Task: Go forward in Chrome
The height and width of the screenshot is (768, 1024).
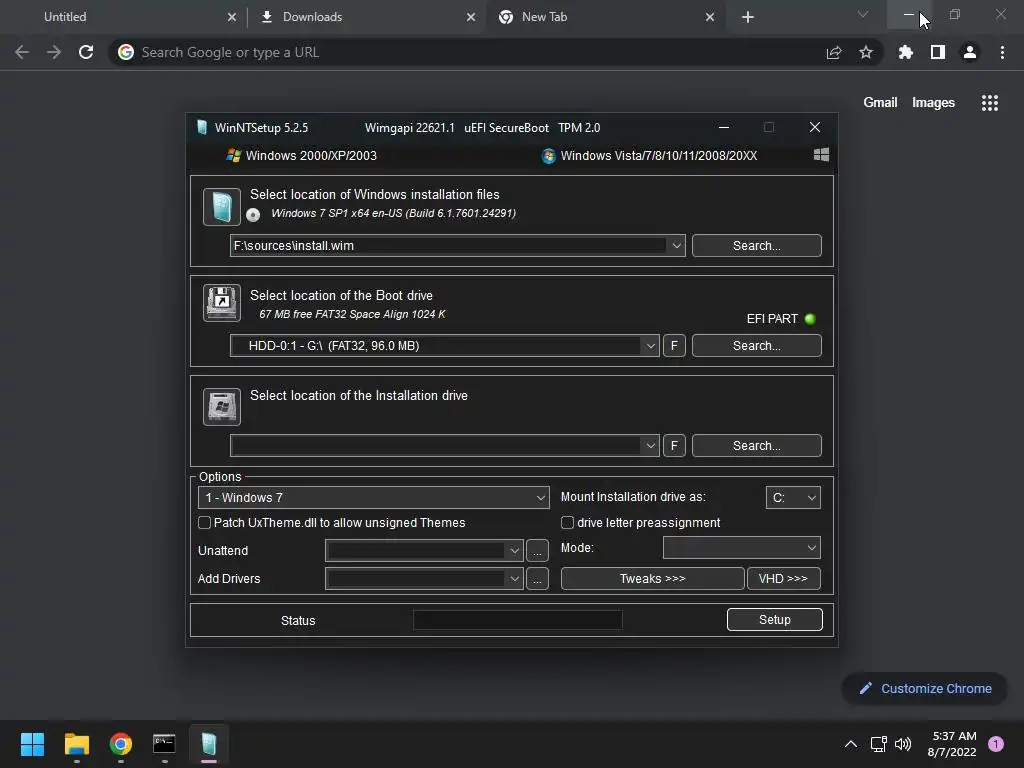Action: pos(54,52)
